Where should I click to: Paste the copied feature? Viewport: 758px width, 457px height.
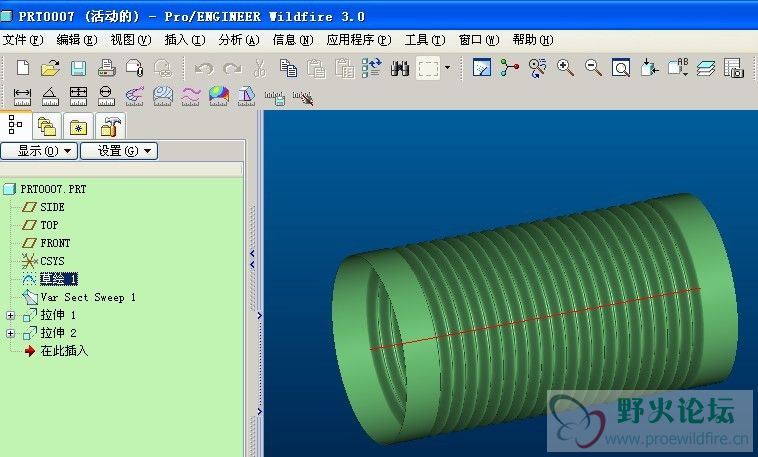316,68
